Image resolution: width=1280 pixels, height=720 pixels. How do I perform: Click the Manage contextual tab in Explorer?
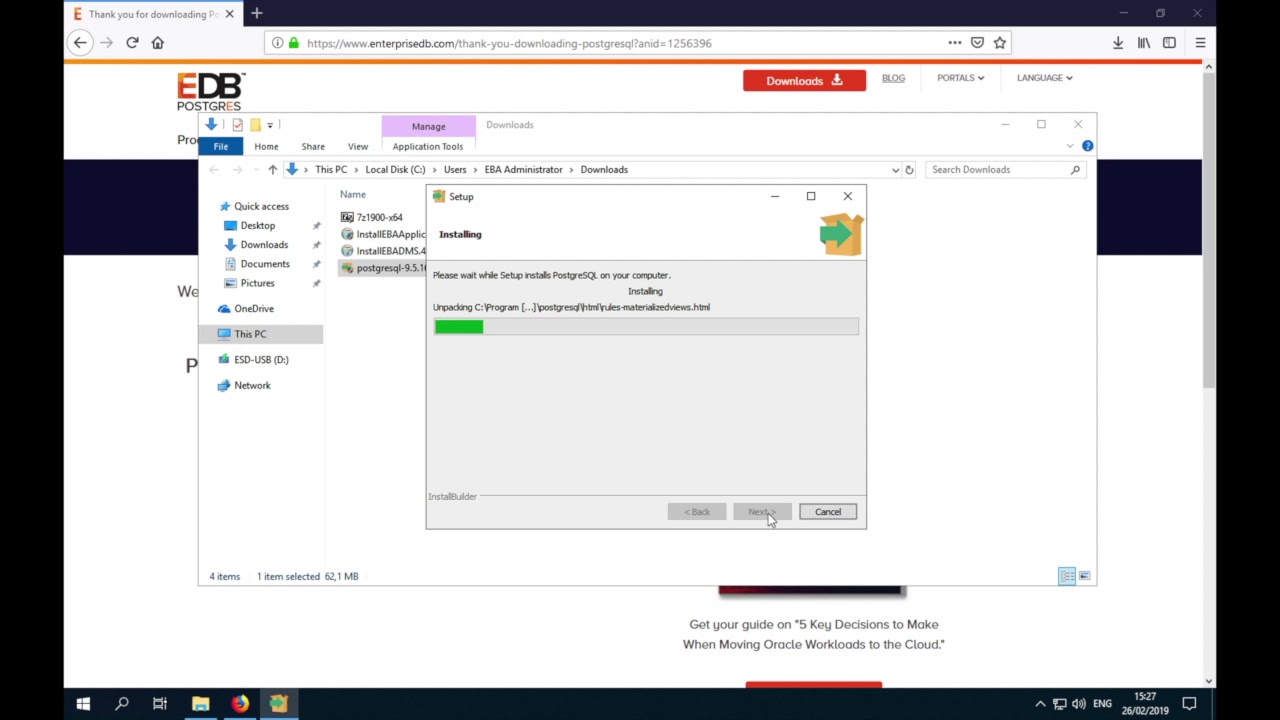(428, 126)
